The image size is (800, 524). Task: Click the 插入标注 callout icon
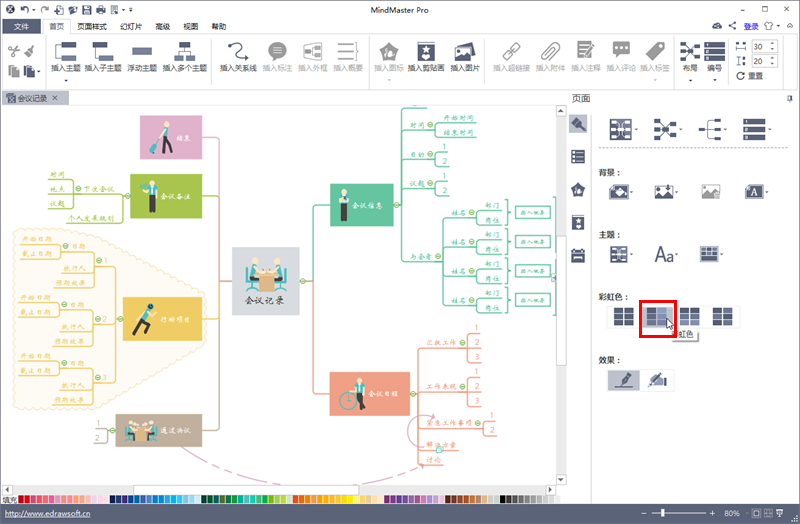pyautogui.click(x=277, y=52)
